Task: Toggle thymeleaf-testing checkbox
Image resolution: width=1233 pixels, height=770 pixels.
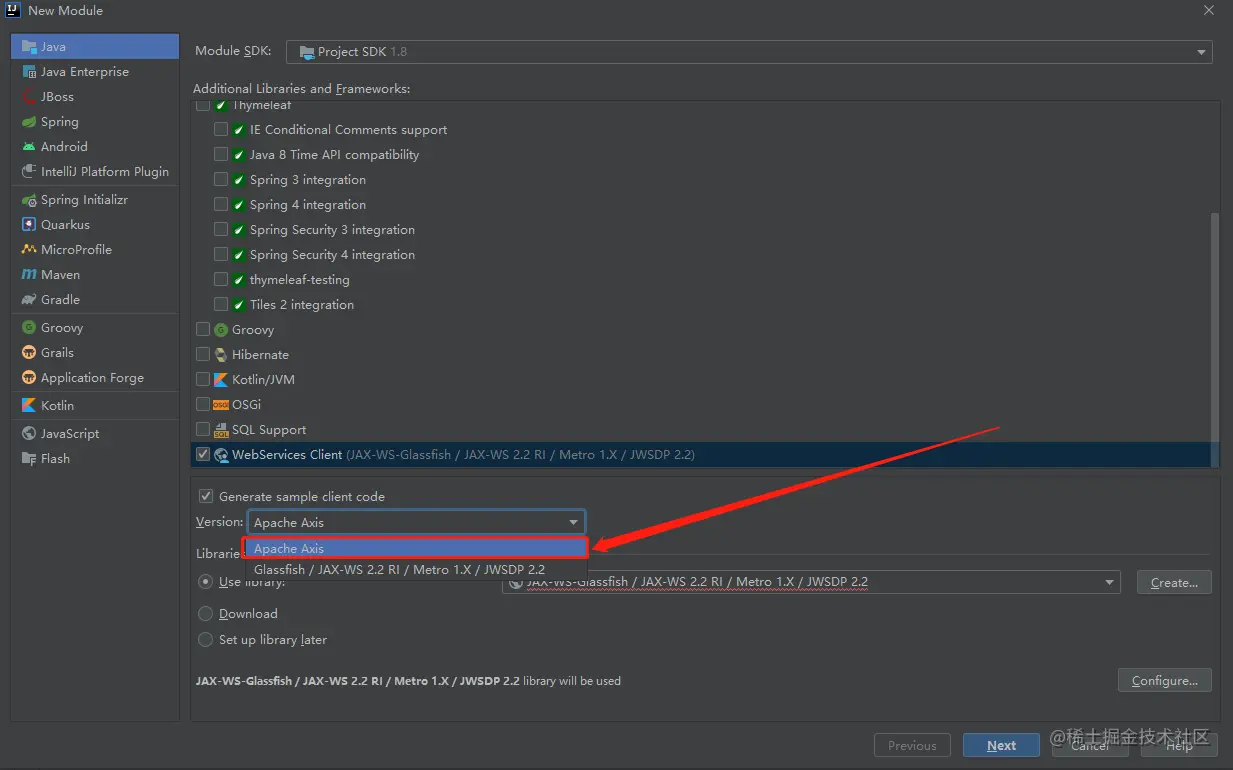Action: click(x=221, y=280)
